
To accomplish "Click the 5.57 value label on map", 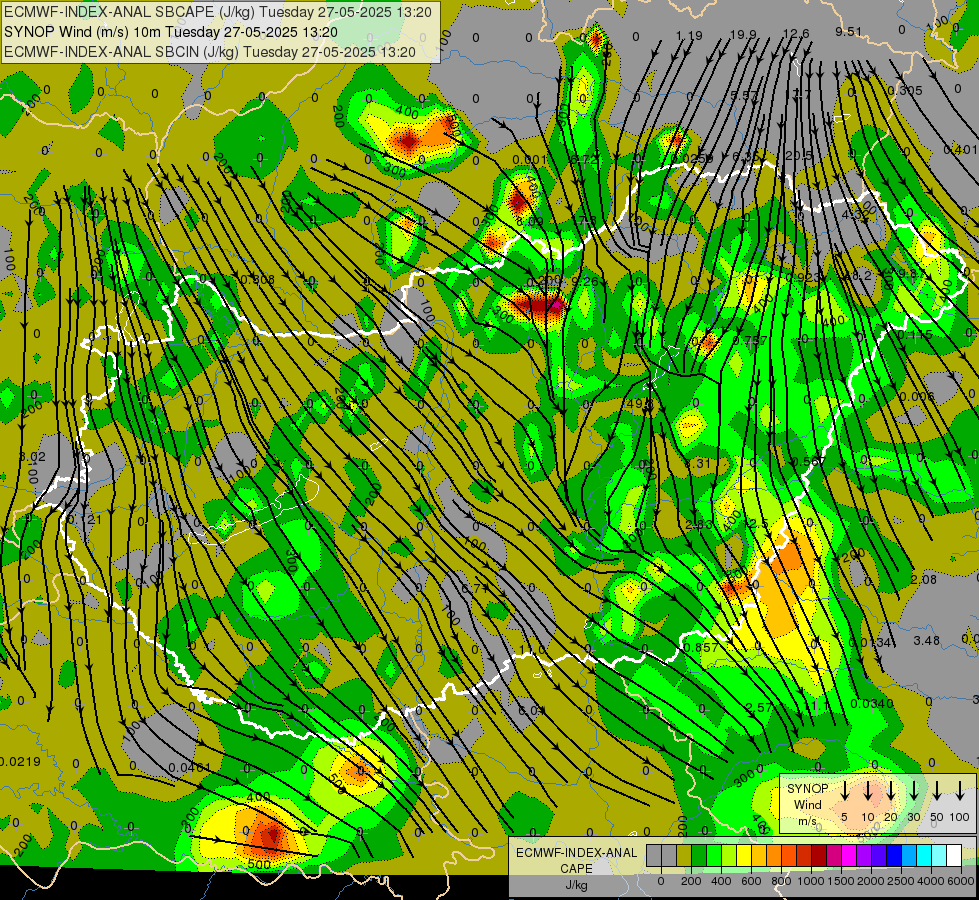I will [744, 96].
